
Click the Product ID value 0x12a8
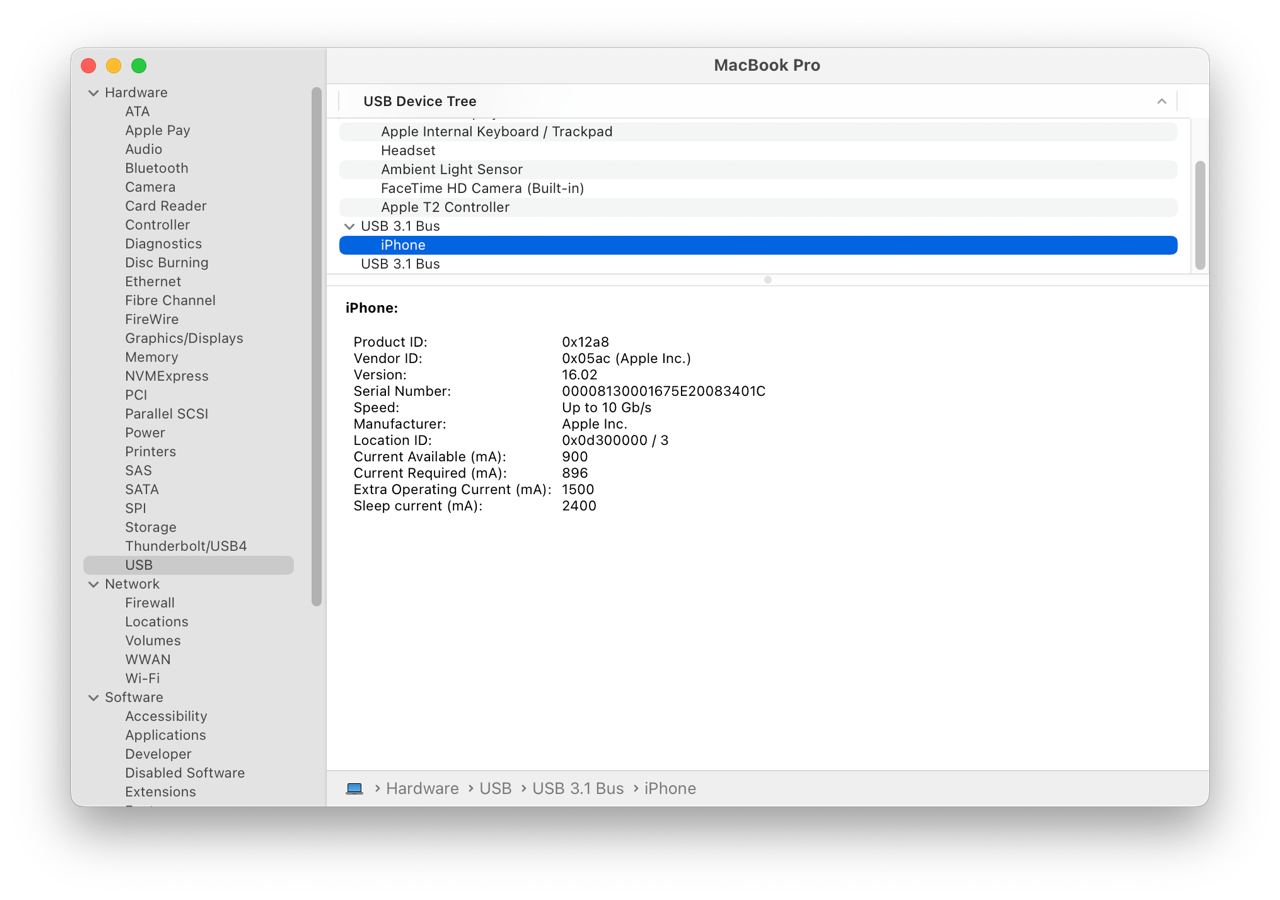pos(585,343)
